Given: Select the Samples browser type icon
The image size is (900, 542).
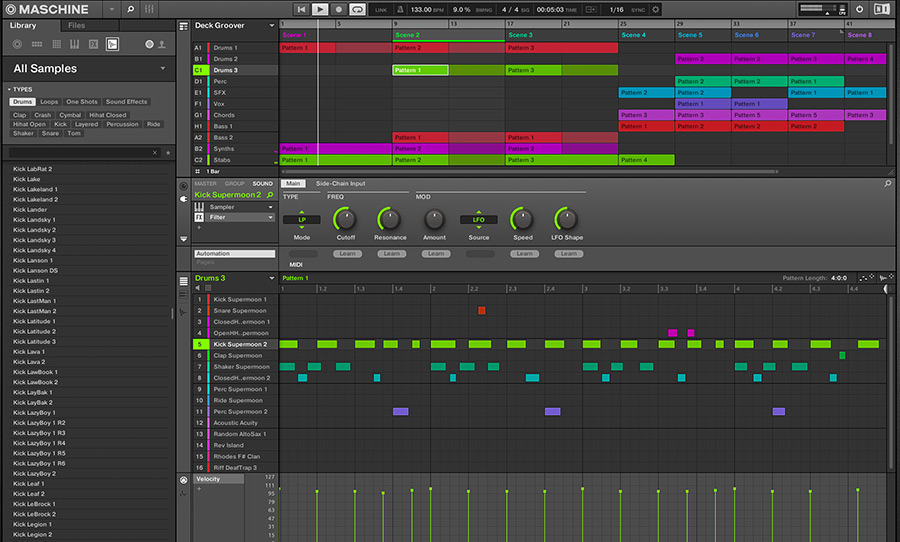Looking at the screenshot, I should pyautogui.click(x=112, y=44).
